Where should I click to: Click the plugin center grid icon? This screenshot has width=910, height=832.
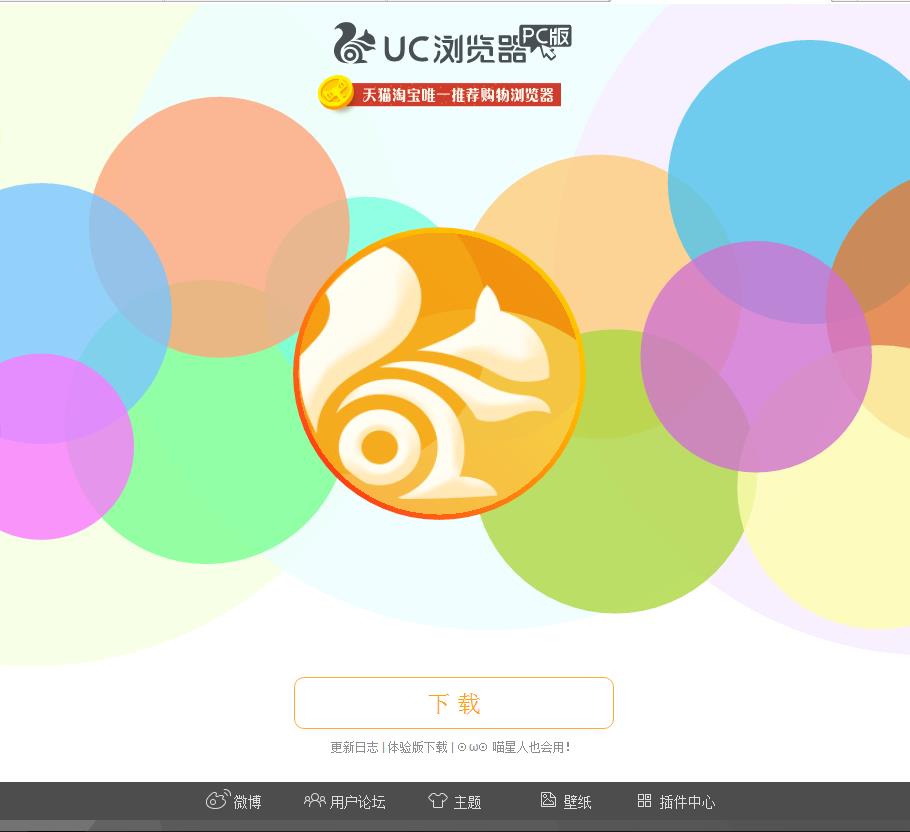click(644, 801)
